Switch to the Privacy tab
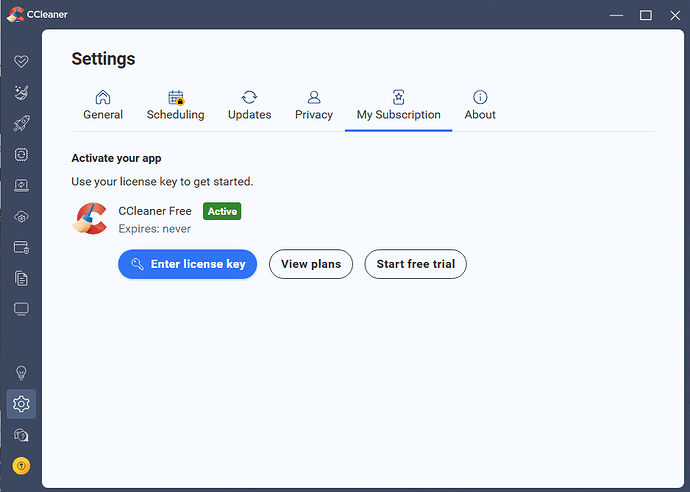The height and width of the screenshot is (492, 690). click(x=314, y=106)
